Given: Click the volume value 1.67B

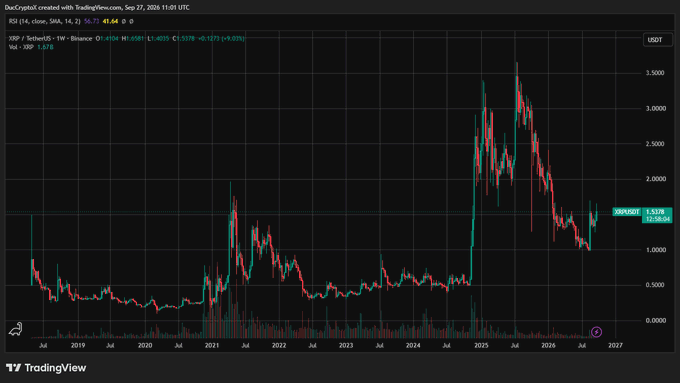Looking at the screenshot, I should pyautogui.click(x=45, y=47).
